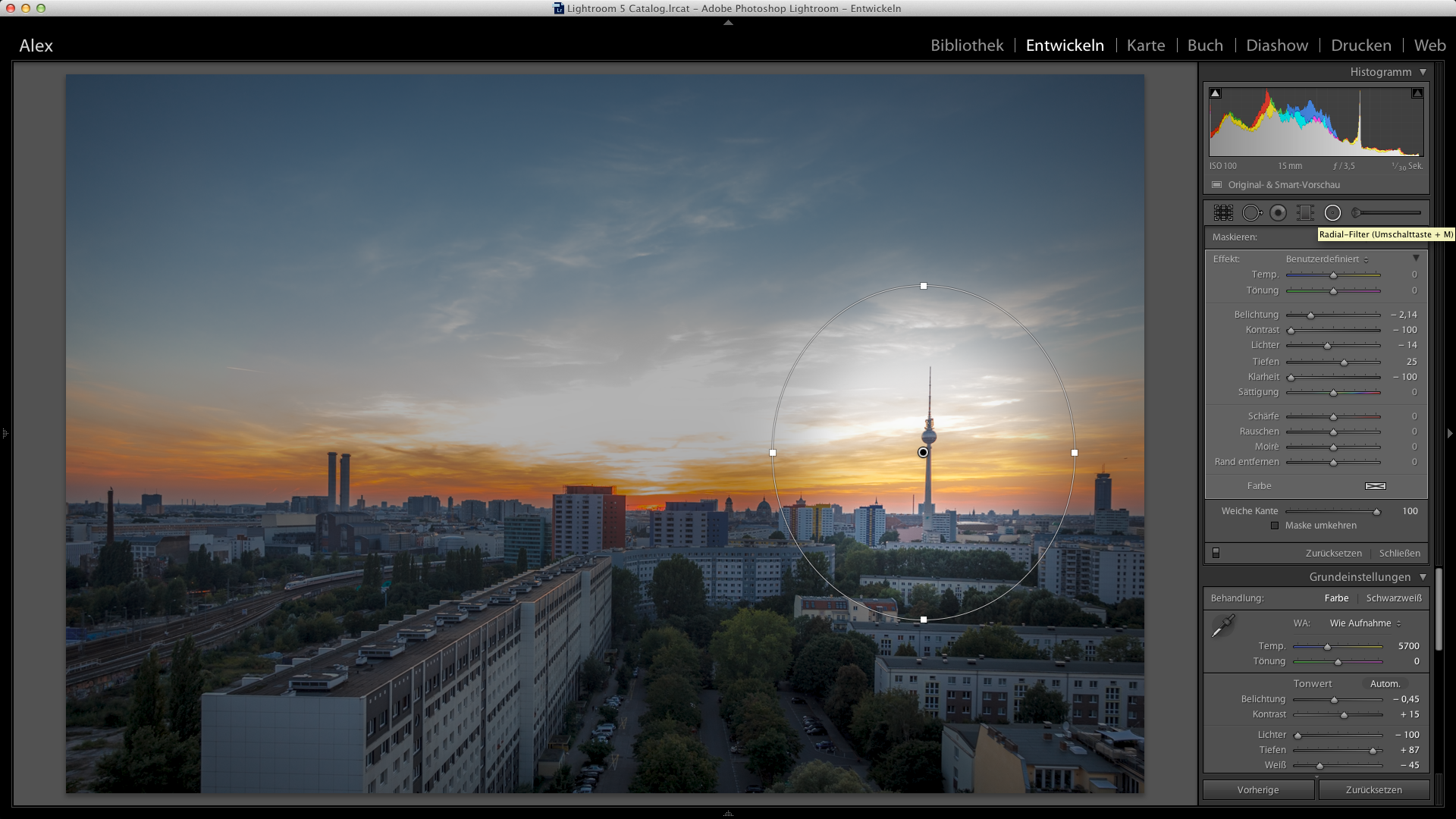This screenshot has height=819, width=1456.
Task: Switch to the Bibliothek module
Action: [x=967, y=45]
